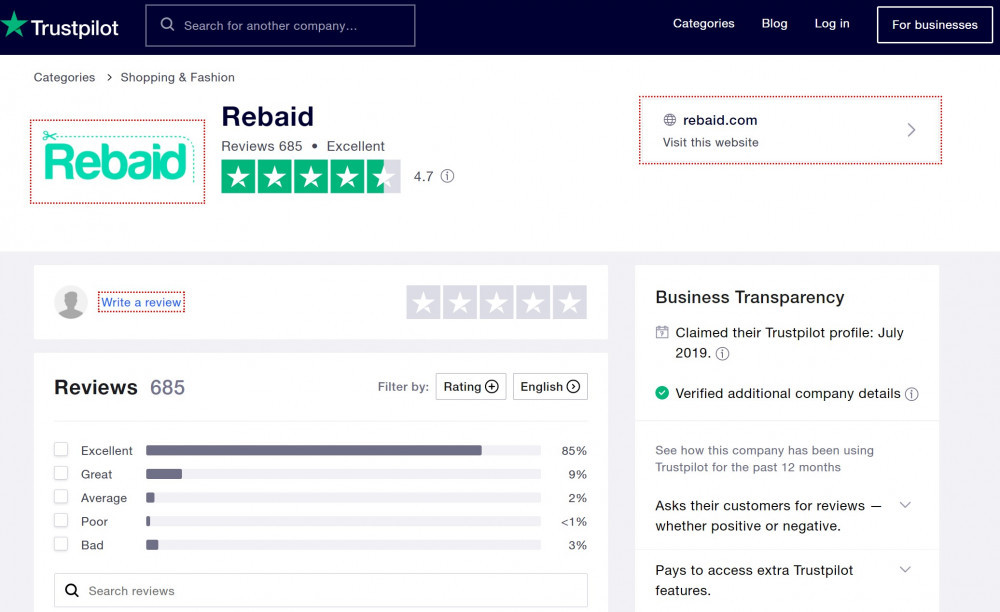
Task: Check the Excellent rating filter
Action: point(61,449)
